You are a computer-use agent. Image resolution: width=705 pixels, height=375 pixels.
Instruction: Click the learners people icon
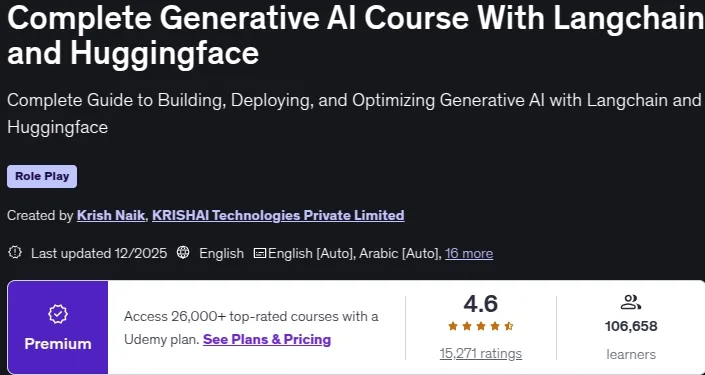631,302
